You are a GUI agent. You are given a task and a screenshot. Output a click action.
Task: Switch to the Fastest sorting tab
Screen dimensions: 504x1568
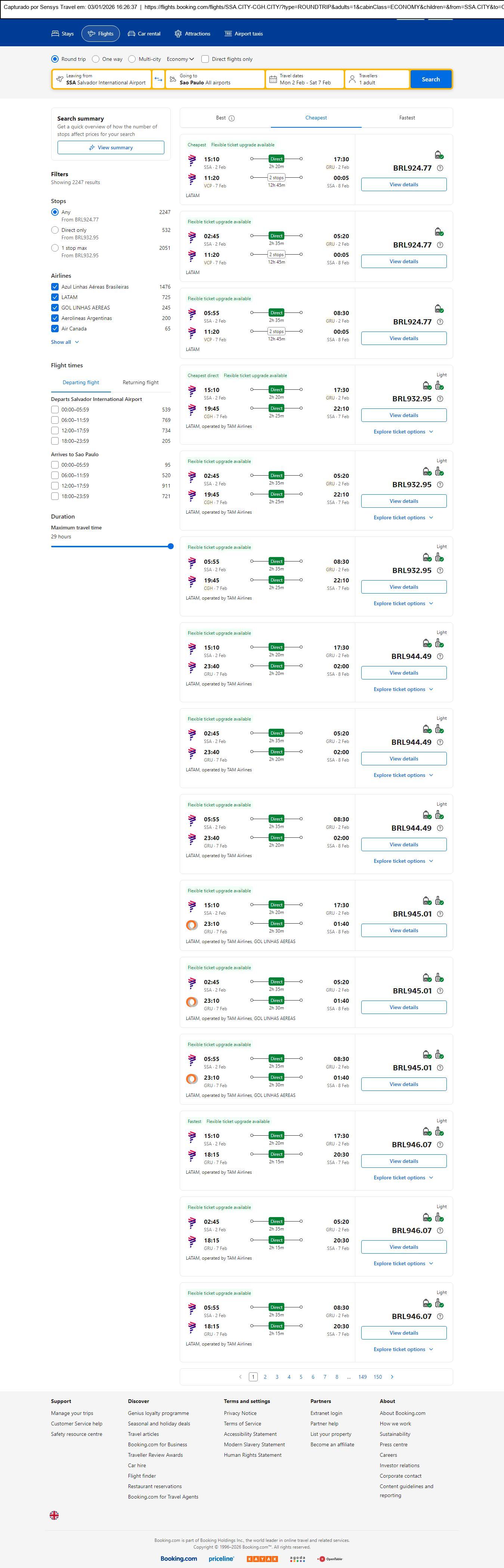pos(406,118)
